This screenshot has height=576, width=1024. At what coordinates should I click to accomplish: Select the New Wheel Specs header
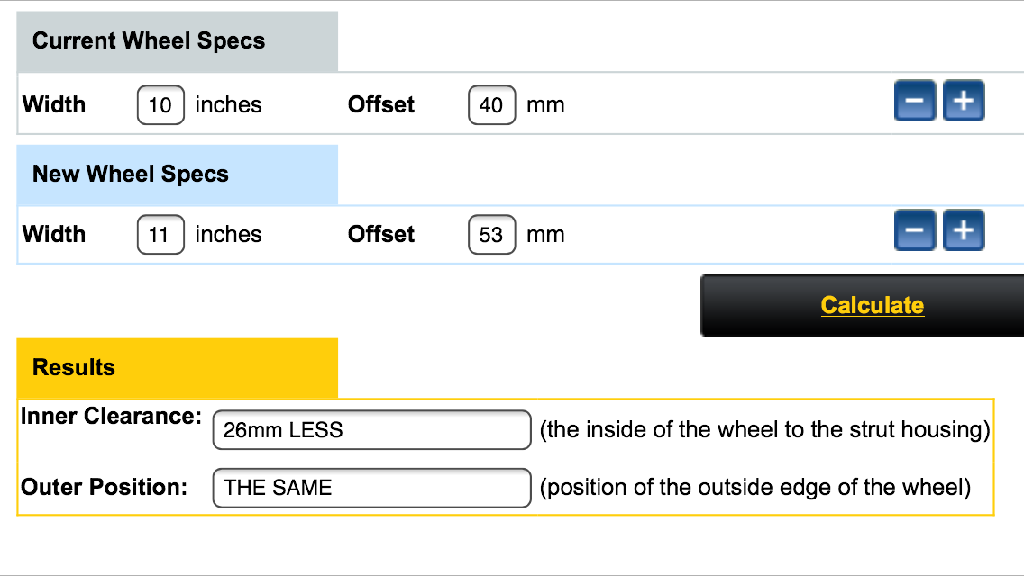click(x=131, y=174)
